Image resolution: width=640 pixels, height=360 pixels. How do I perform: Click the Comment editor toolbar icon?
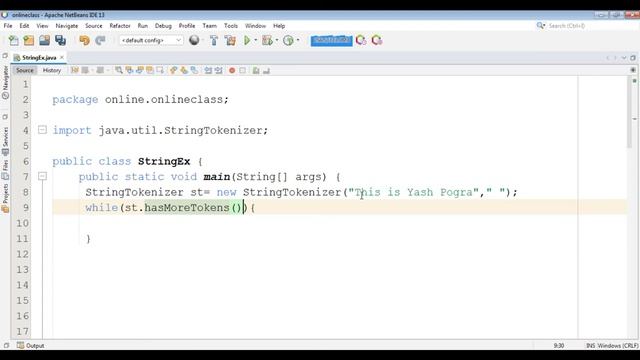[256, 70]
